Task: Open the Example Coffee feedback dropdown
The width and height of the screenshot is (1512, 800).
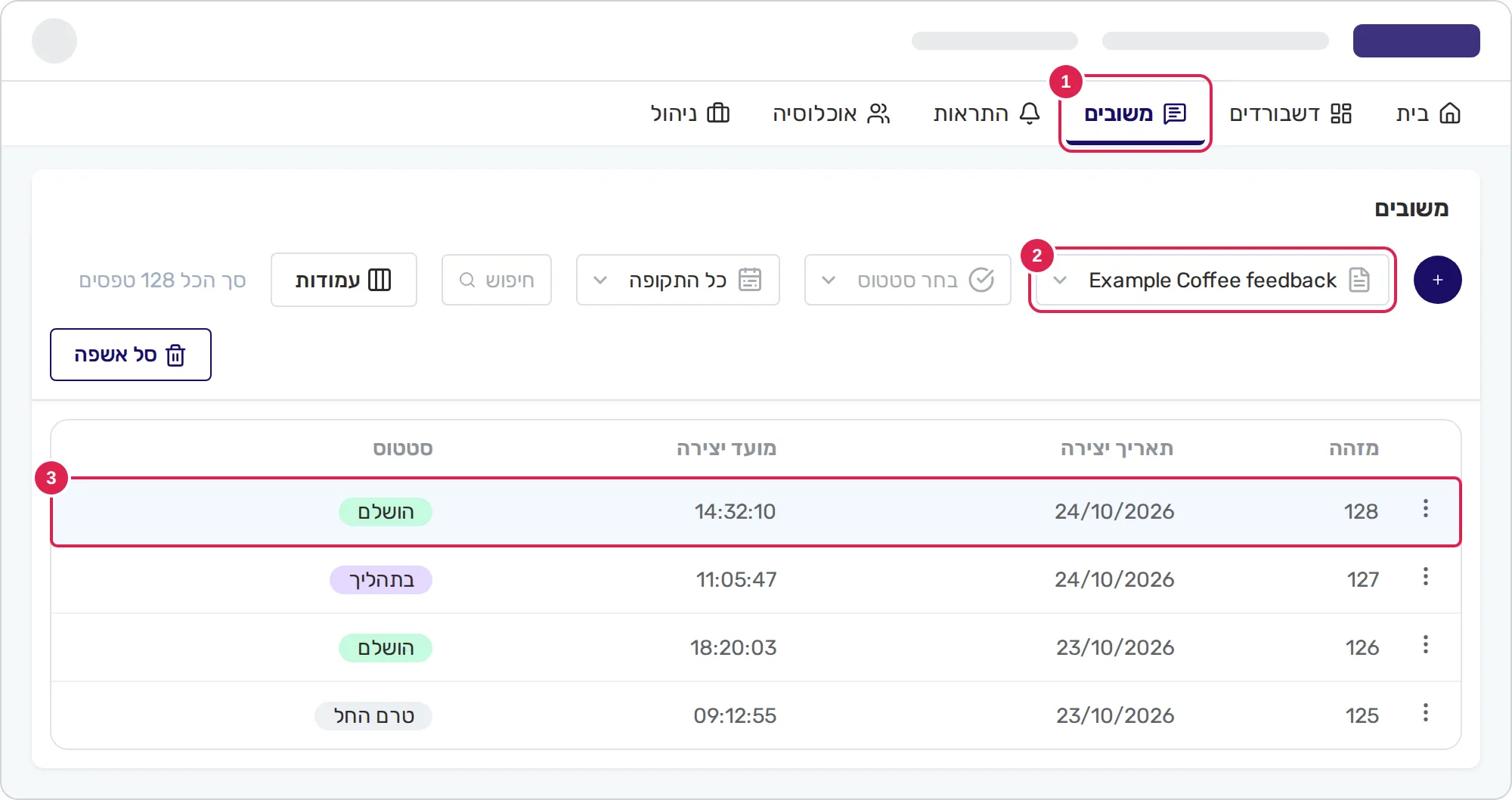Action: pos(1212,280)
